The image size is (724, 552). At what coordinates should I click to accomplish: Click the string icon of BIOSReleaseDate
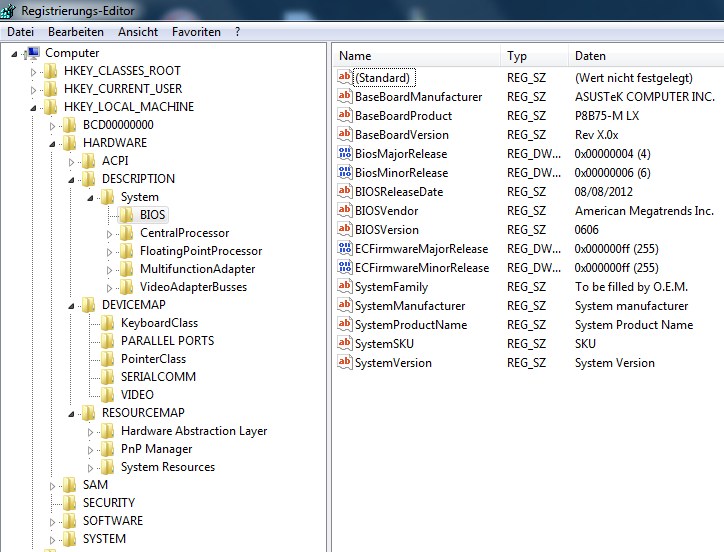(344, 190)
